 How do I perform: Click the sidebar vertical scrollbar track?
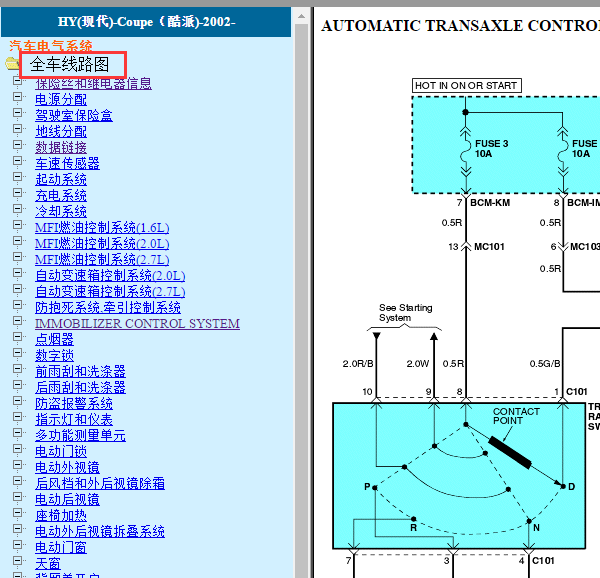pos(302,300)
